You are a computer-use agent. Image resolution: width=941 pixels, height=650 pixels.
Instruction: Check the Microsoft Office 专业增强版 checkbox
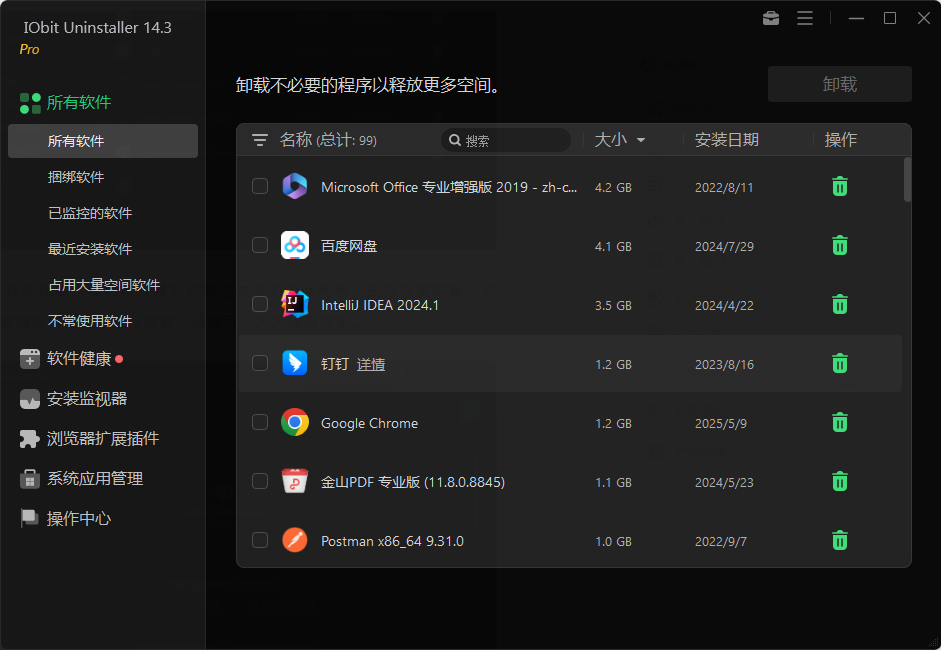260,186
